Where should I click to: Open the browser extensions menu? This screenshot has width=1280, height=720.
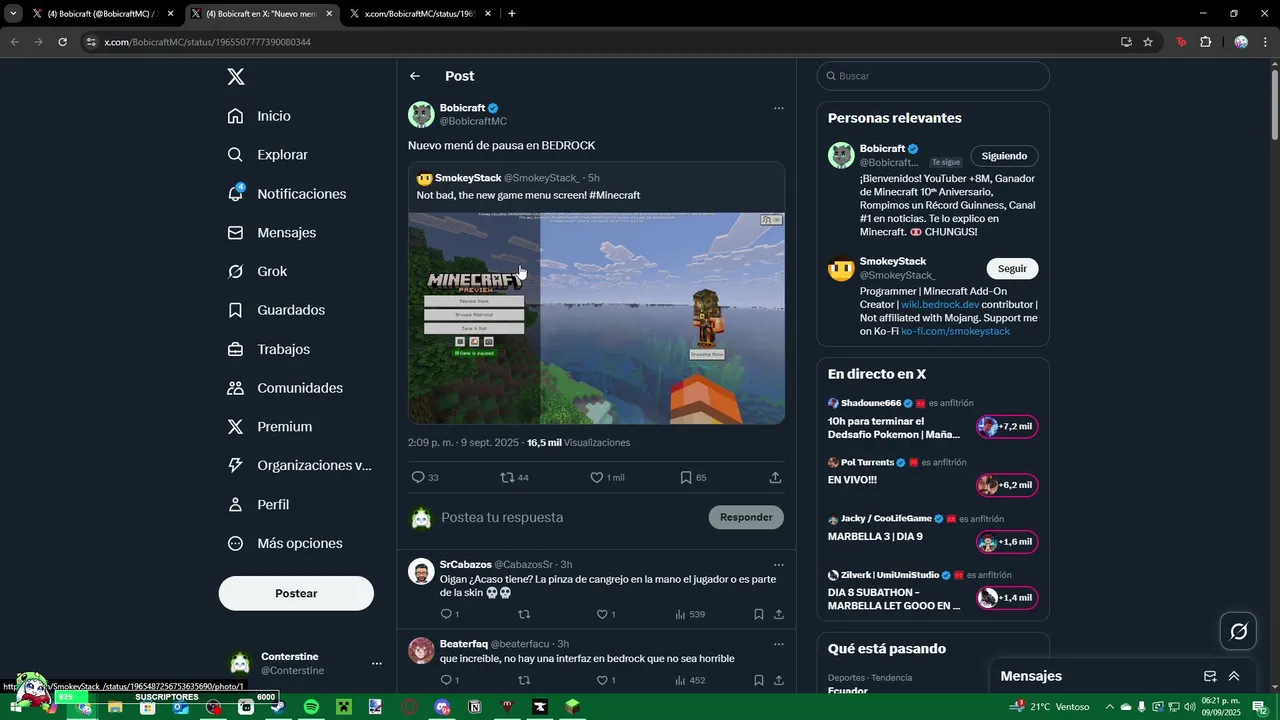coord(1205,42)
